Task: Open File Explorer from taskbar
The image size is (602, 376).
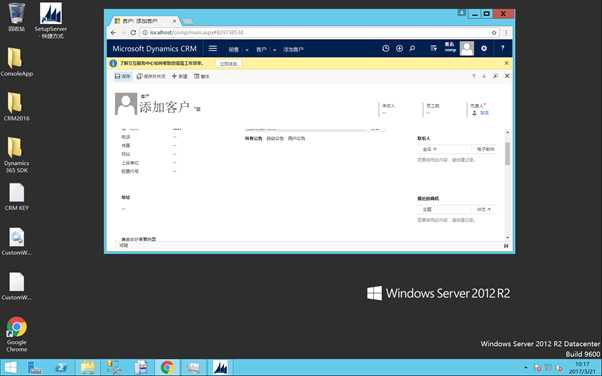Action: pyautogui.click(x=88, y=368)
